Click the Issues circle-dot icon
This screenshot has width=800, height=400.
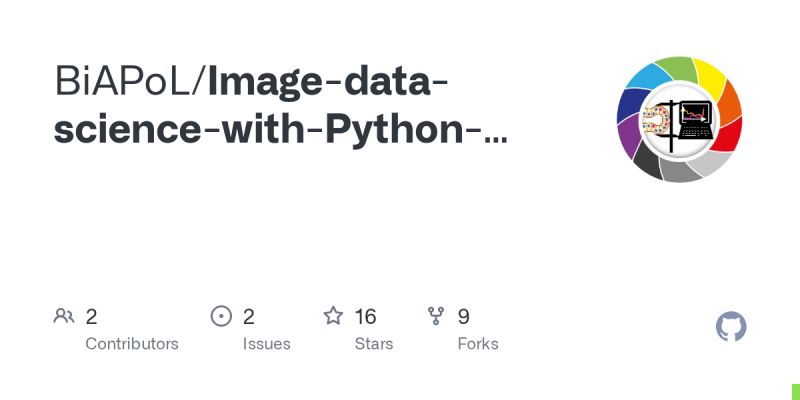(x=221, y=317)
